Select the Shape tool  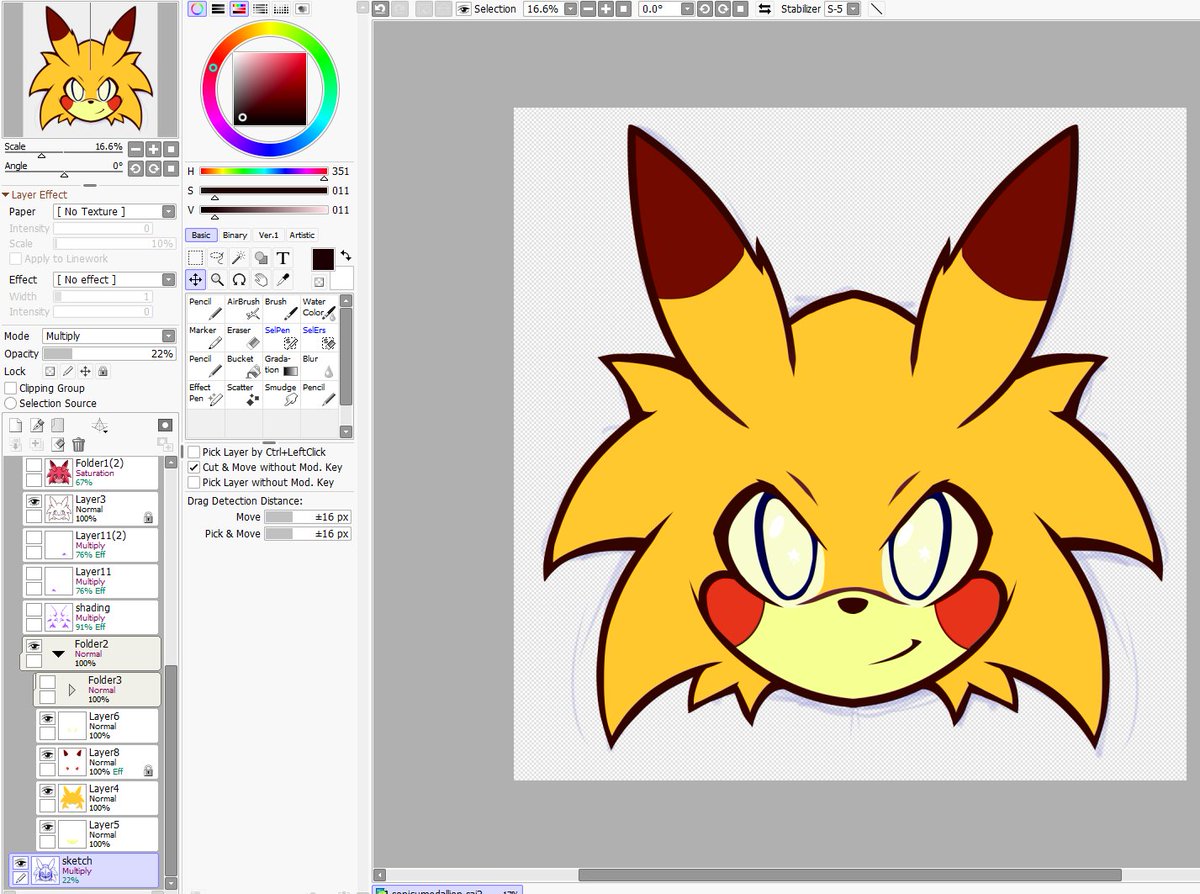point(261,257)
